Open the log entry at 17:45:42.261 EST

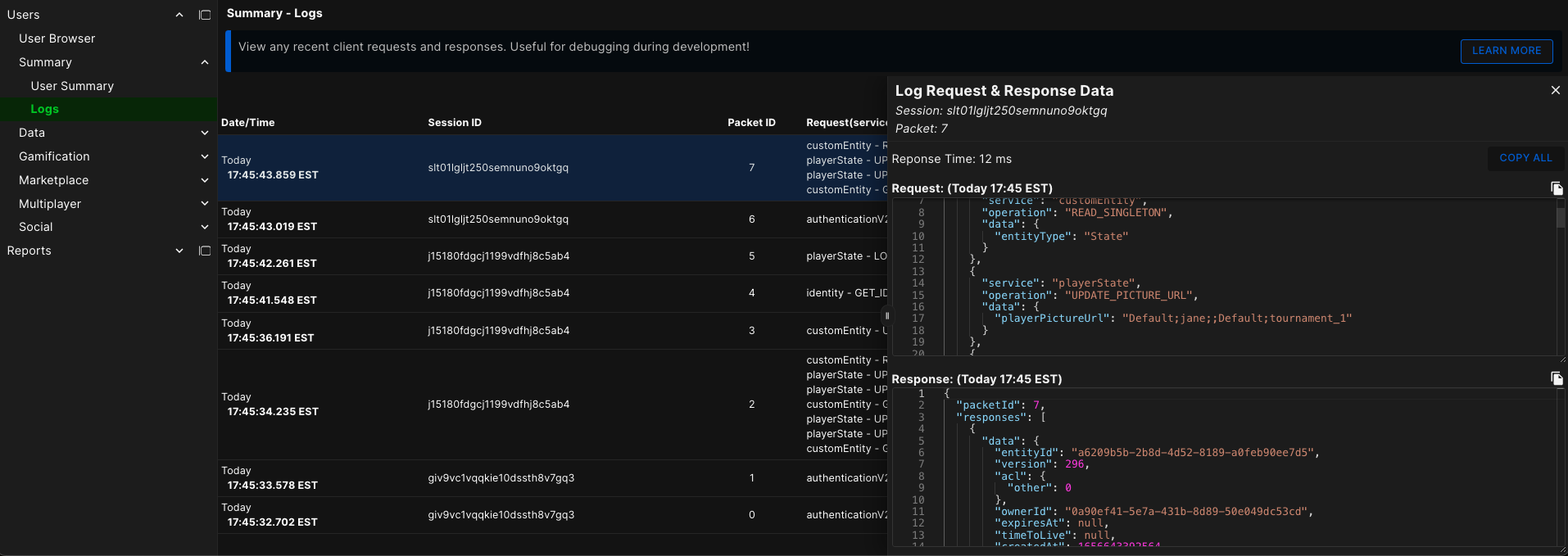point(553,256)
